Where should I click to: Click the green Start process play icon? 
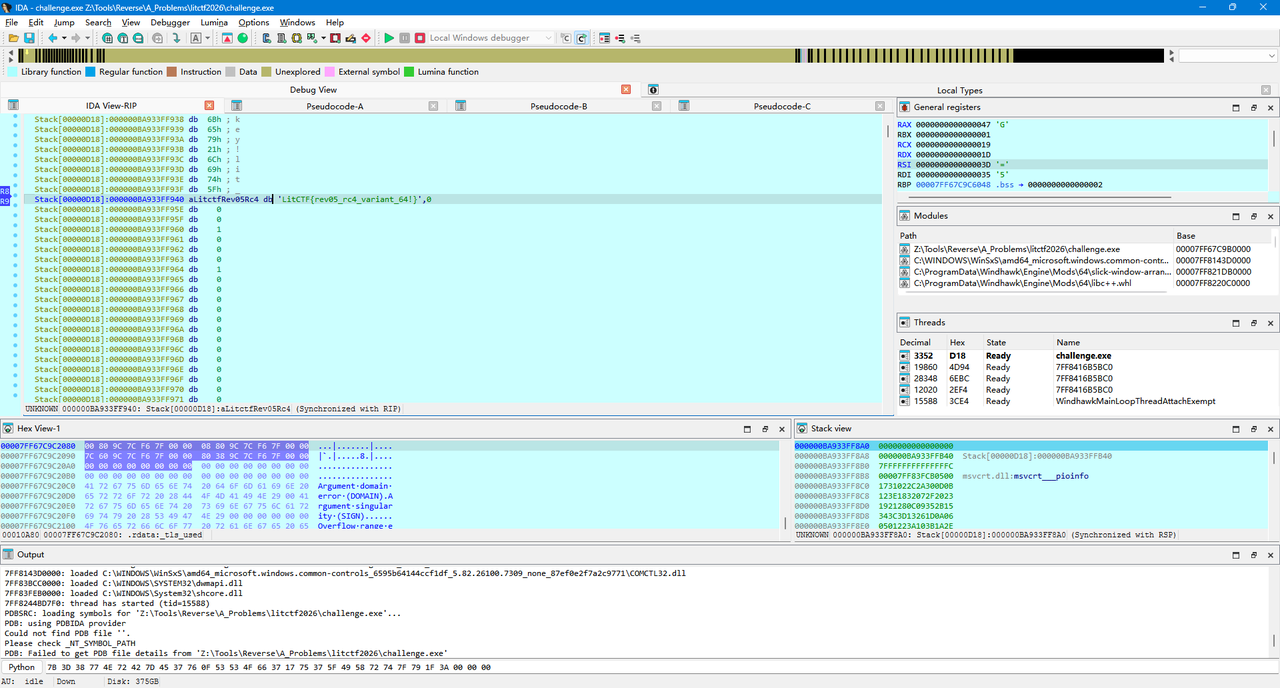pos(389,38)
